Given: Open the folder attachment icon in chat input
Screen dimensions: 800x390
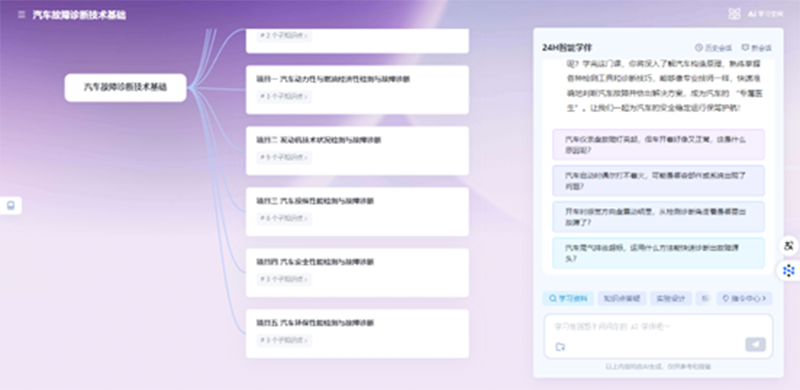Looking at the screenshot, I should (x=560, y=347).
